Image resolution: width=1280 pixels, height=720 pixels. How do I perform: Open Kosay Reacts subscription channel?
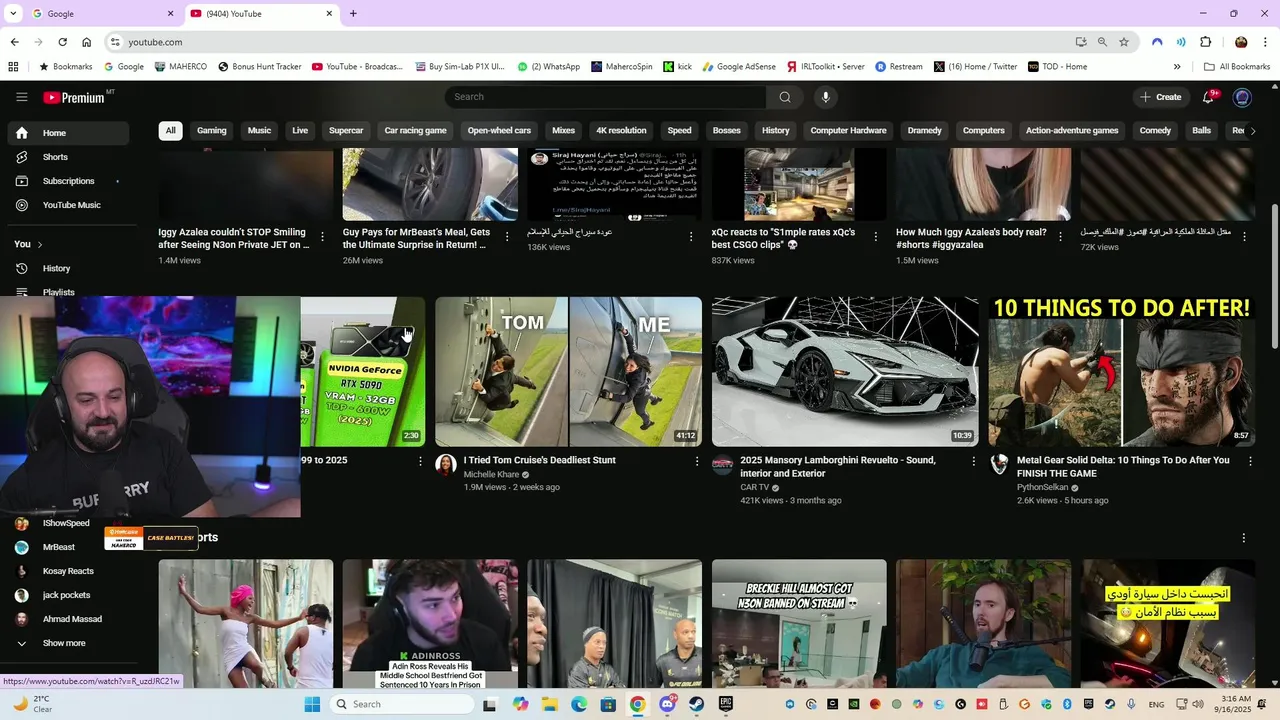click(x=68, y=571)
